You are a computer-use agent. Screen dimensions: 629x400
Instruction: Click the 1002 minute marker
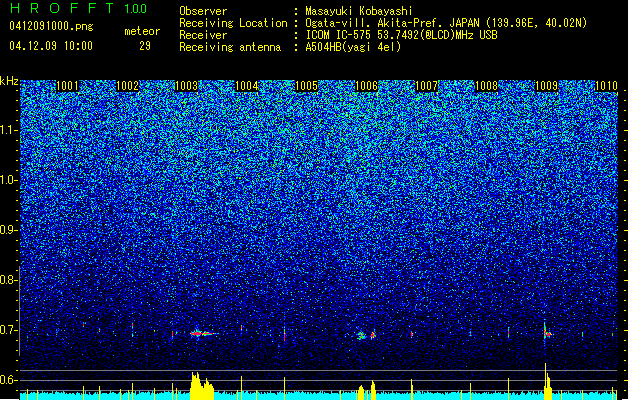pyautogui.click(x=127, y=86)
